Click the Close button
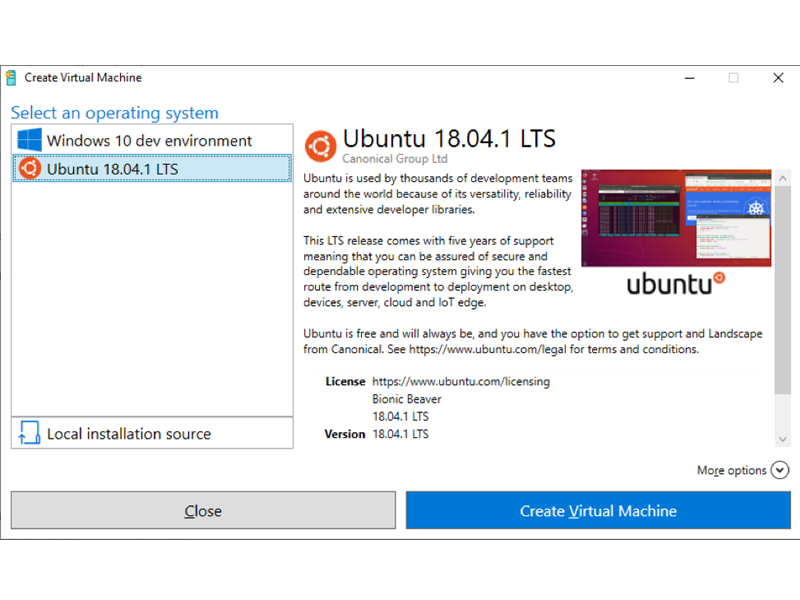The width and height of the screenshot is (800, 600). click(x=203, y=510)
